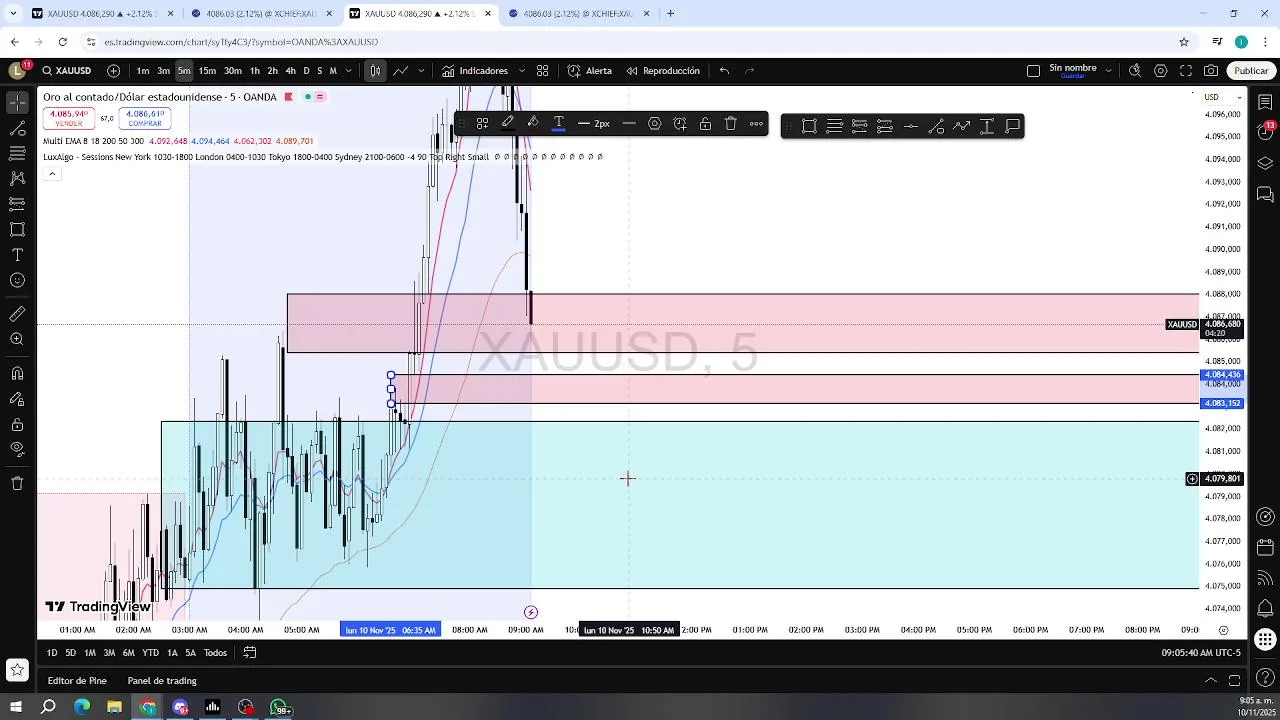1280x720 pixels.
Task: Click the COMPRAR buy price button
Action: tap(145, 118)
